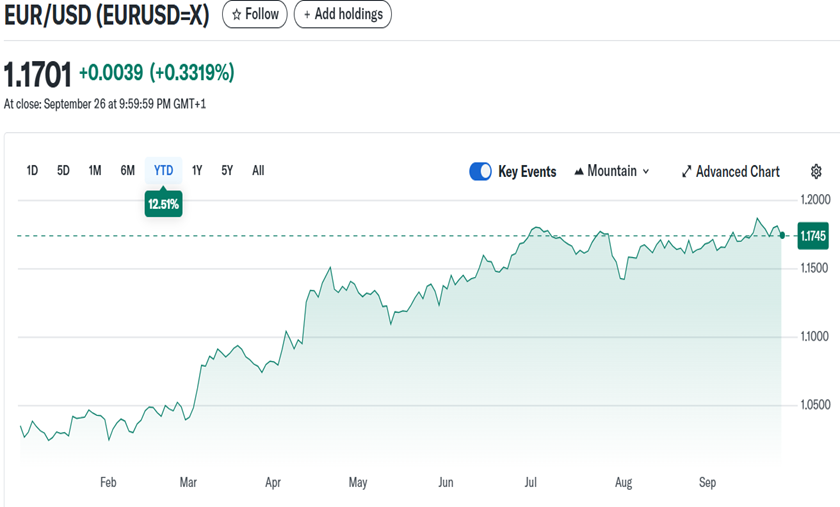Toggle the Key Events switch

(x=480, y=171)
